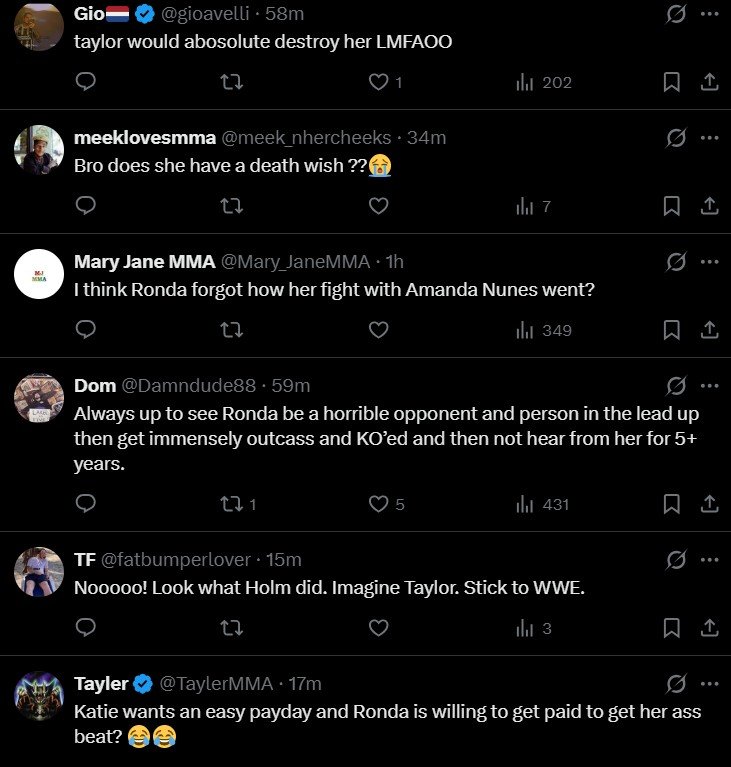
Task: Open Mary Jane MMA's profile name link
Action: click(144, 262)
